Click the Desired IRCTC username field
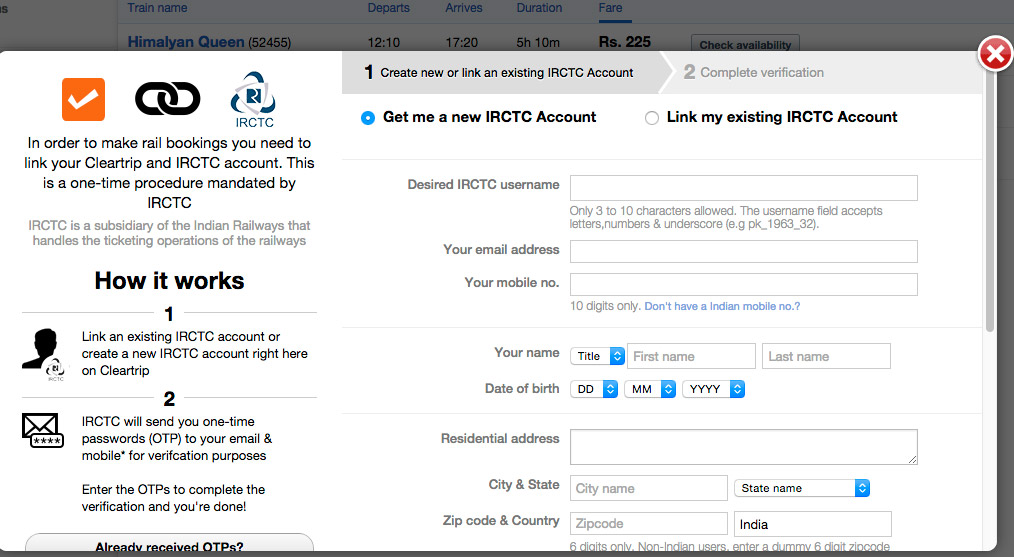The height and width of the screenshot is (557, 1014). pyautogui.click(x=743, y=188)
